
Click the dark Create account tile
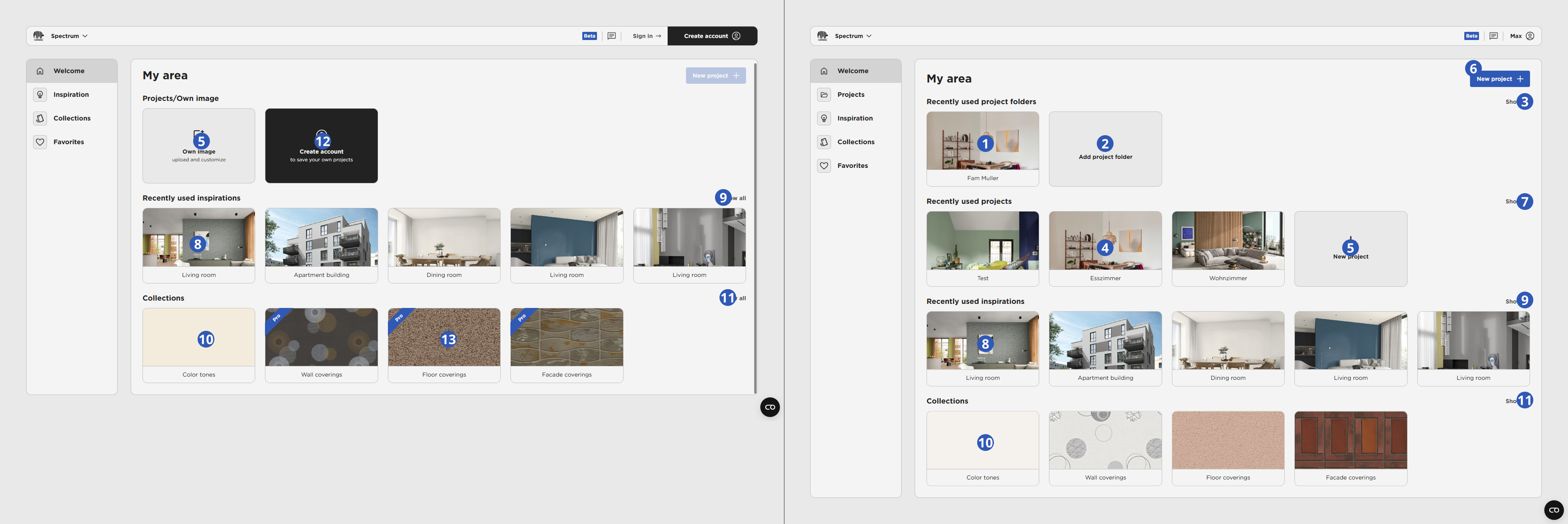[x=321, y=146]
